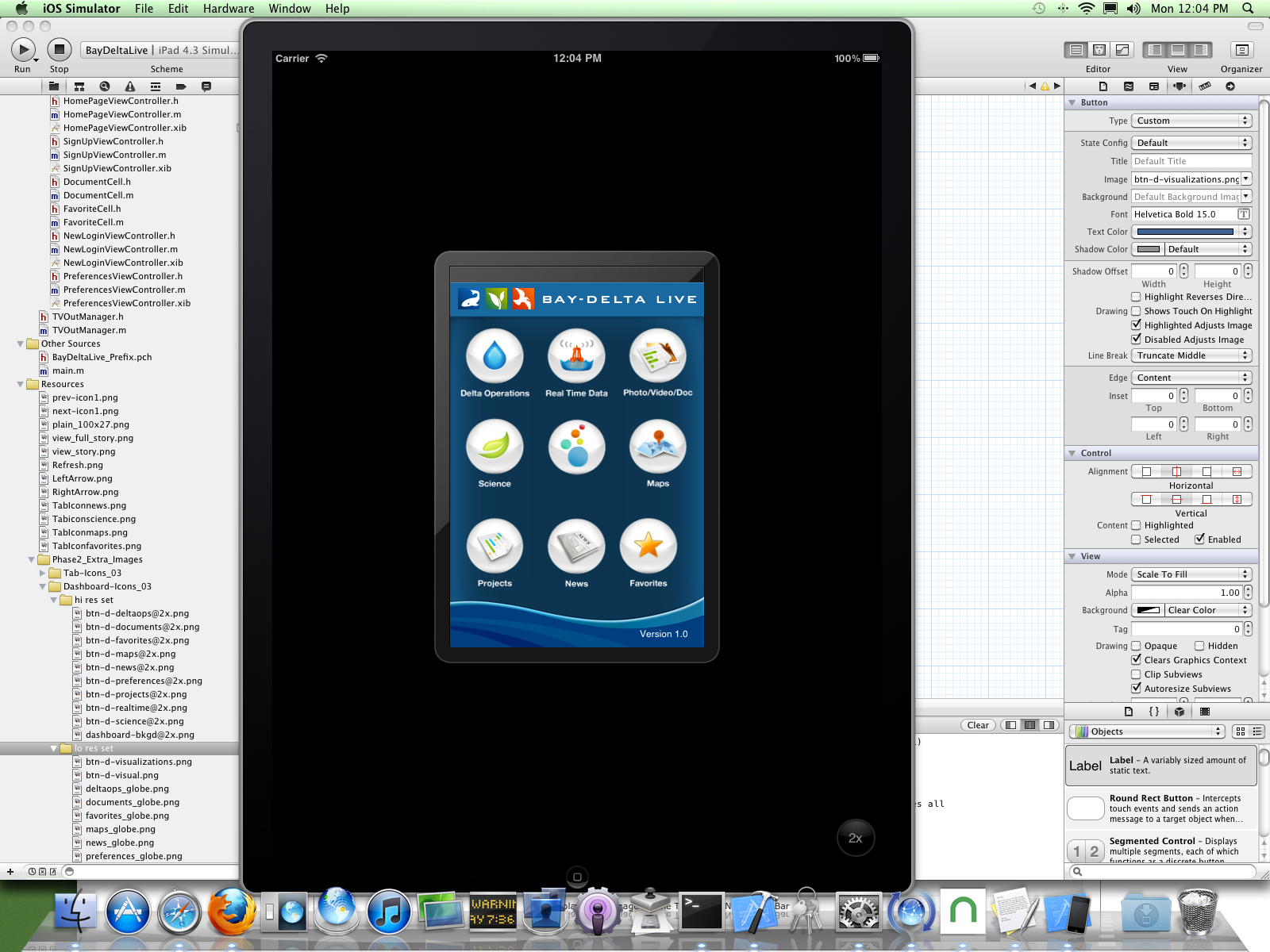The height and width of the screenshot is (952, 1270).
Task: Open the Breakpoint navigator
Action: click(x=181, y=86)
